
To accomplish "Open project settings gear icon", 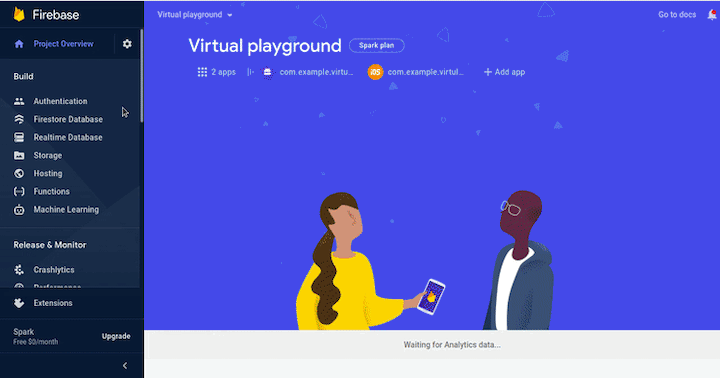I will (127, 44).
